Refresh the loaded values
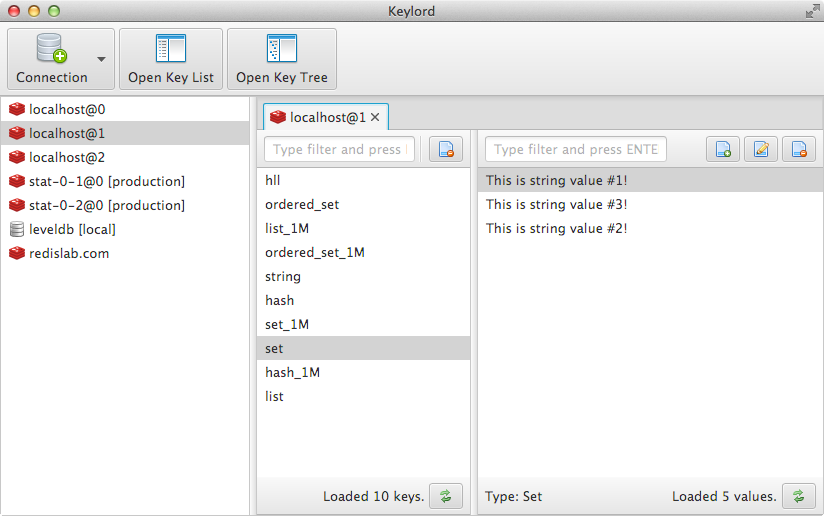Screen dimensions: 824x516 click(799, 496)
